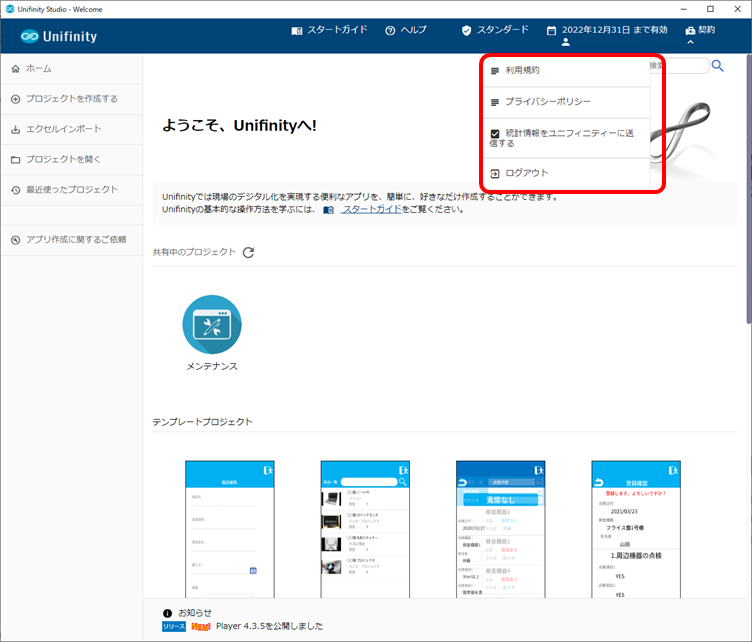Image resolution: width=752 pixels, height=642 pixels.
Task: Click the Unifinity logo in header
Action: pos(59,36)
